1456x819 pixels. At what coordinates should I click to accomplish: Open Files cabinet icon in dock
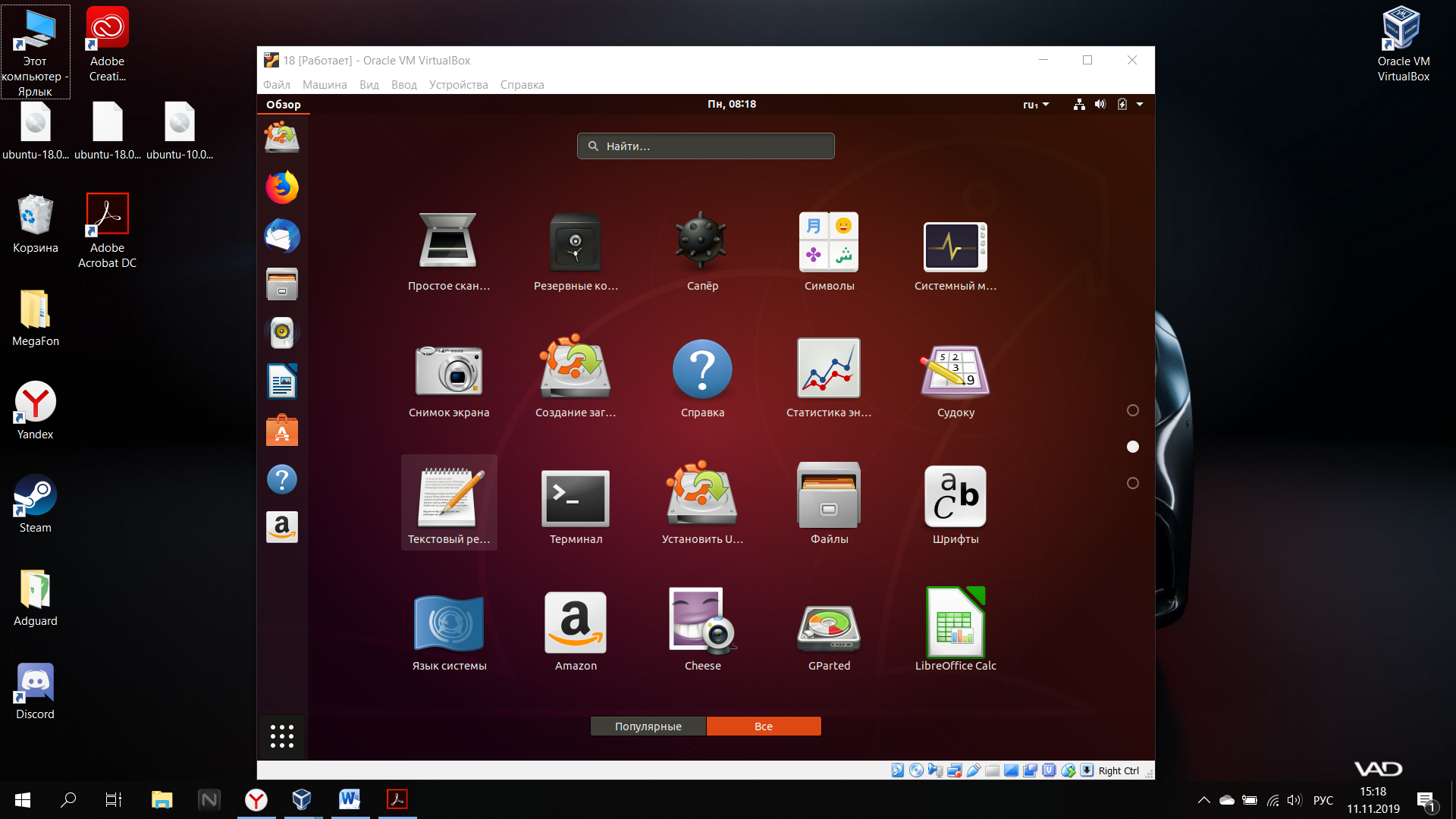point(282,284)
